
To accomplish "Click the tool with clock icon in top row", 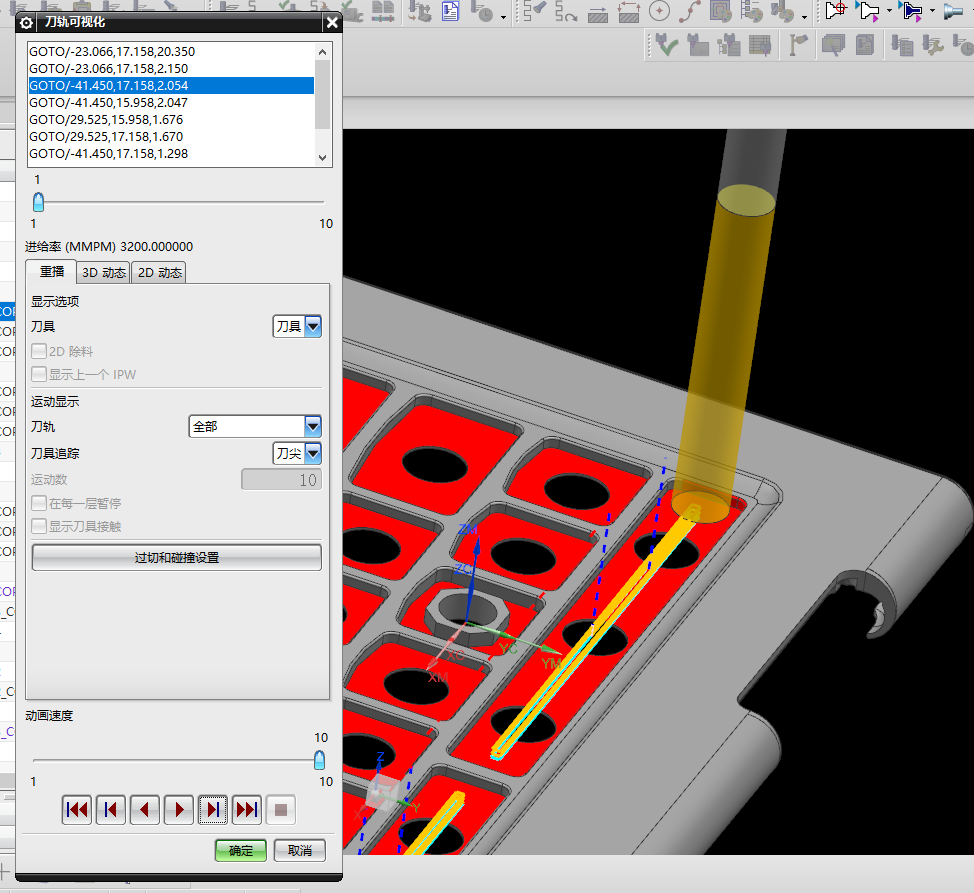I will (x=482, y=11).
